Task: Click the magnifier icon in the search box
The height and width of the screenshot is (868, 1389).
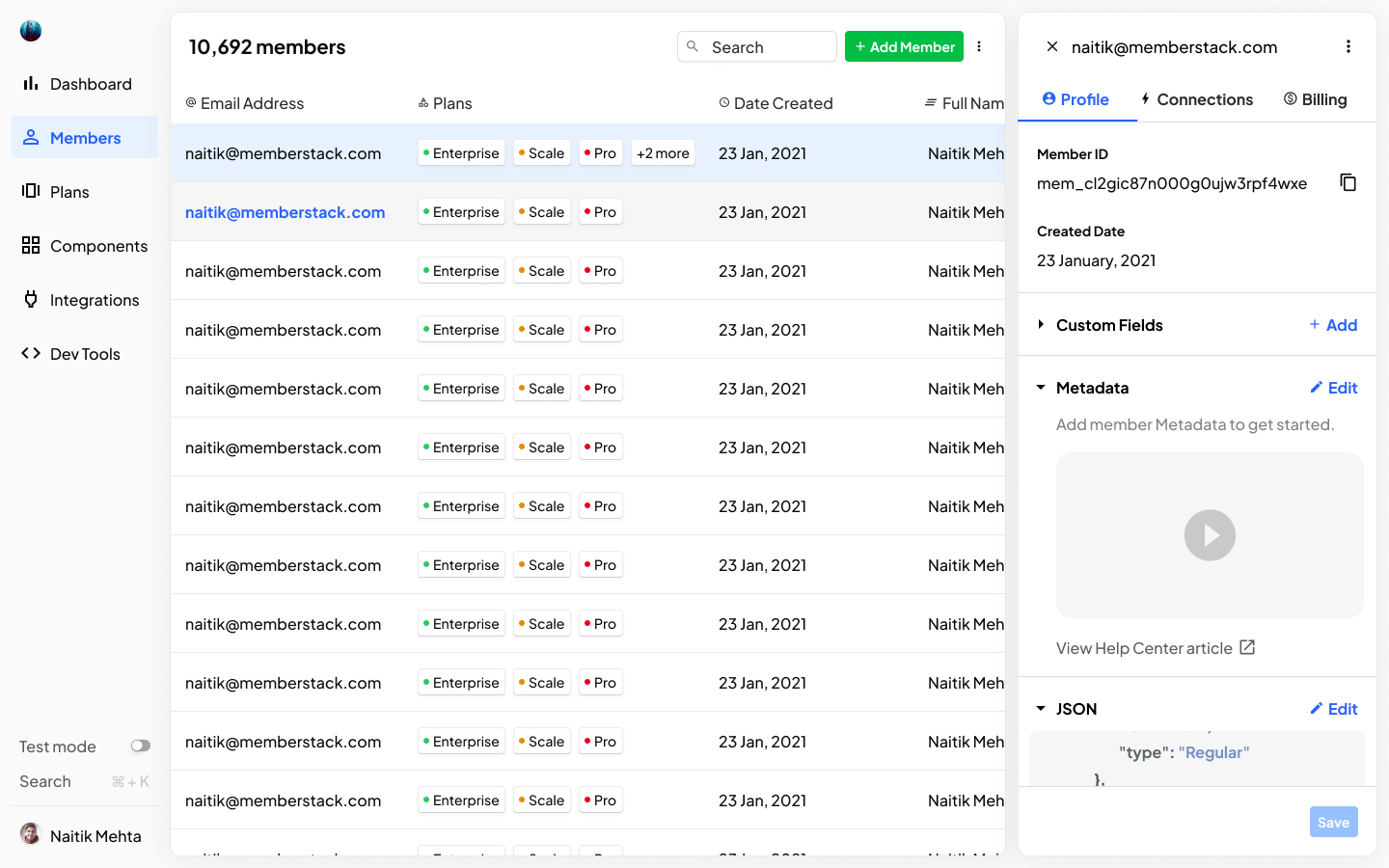Action: [694, 46]
